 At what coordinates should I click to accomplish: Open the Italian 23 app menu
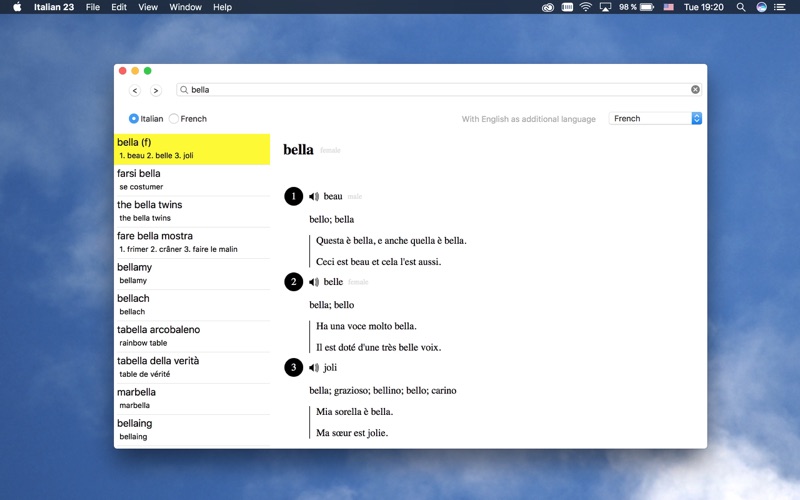(54, 7)
